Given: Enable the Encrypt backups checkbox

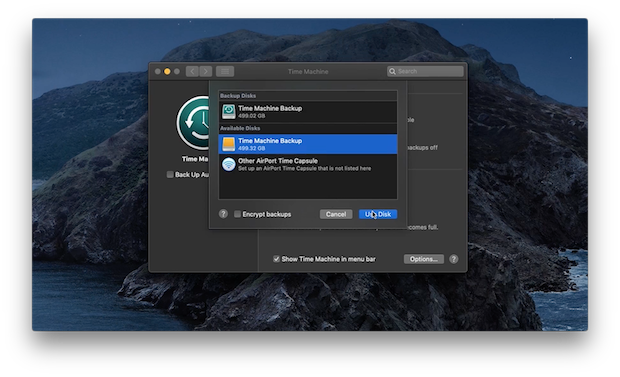Looking at the screenshot, I should (237, 214).
